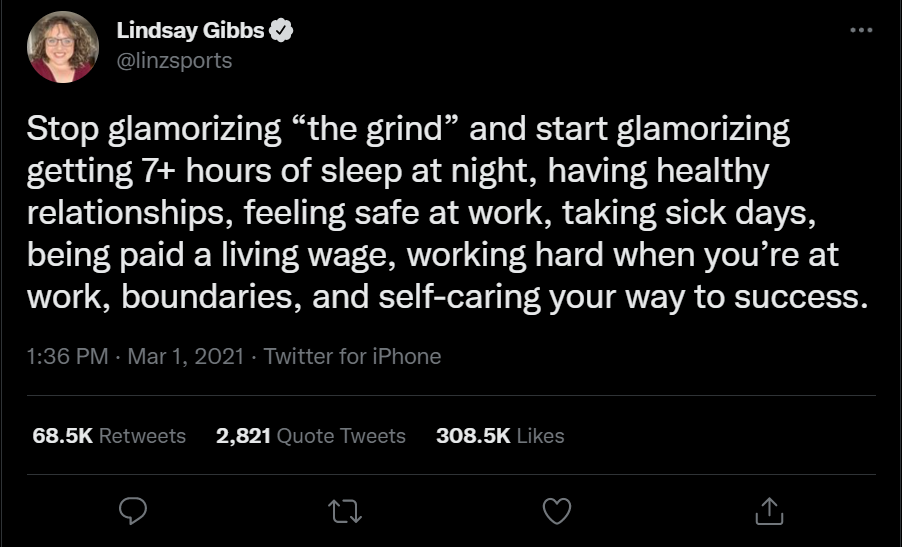902x547 pixels.
Task: Click the Lindsay Gibbs display name
Action: click(x=190, y=30)
